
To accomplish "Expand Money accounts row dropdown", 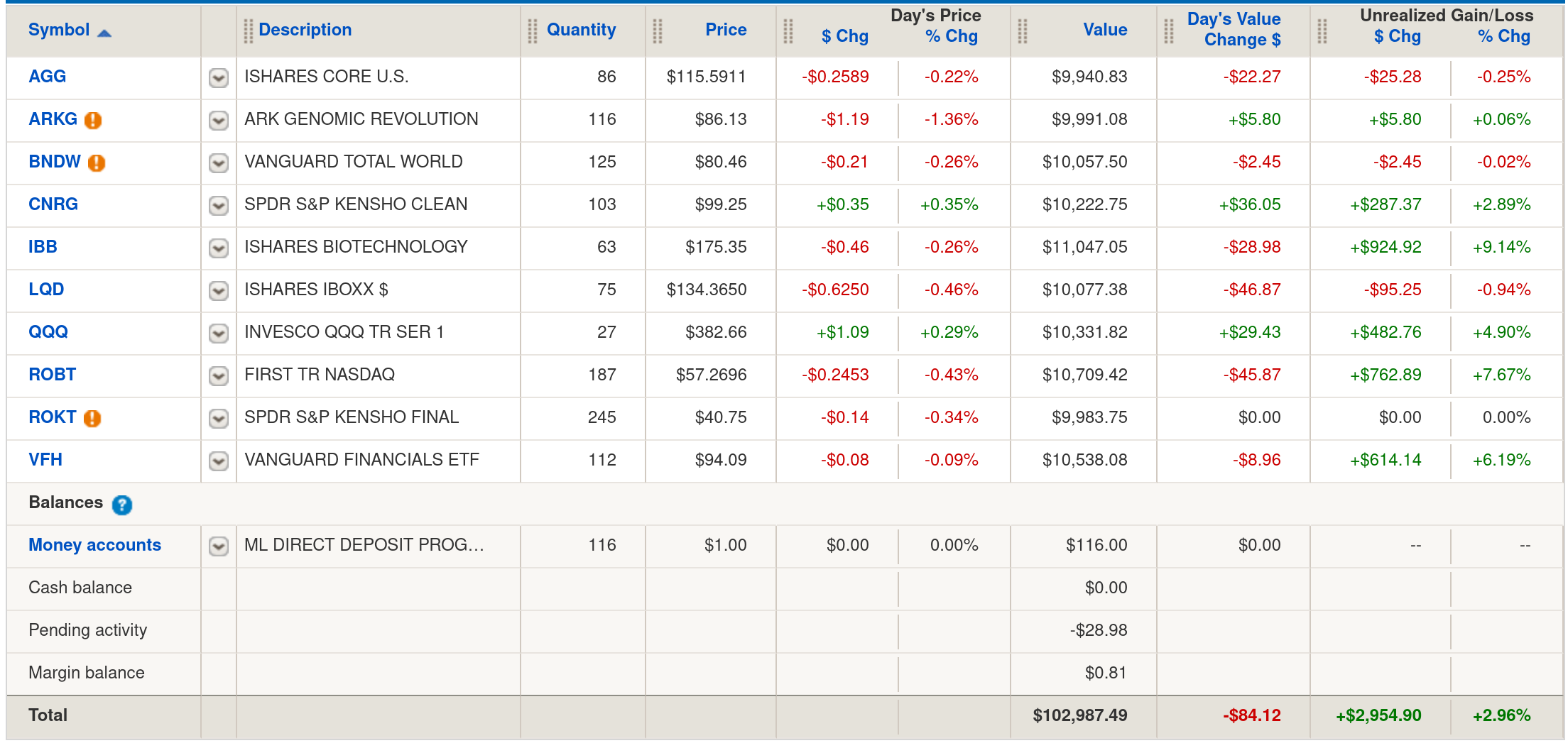I will [x=219, y=546].
